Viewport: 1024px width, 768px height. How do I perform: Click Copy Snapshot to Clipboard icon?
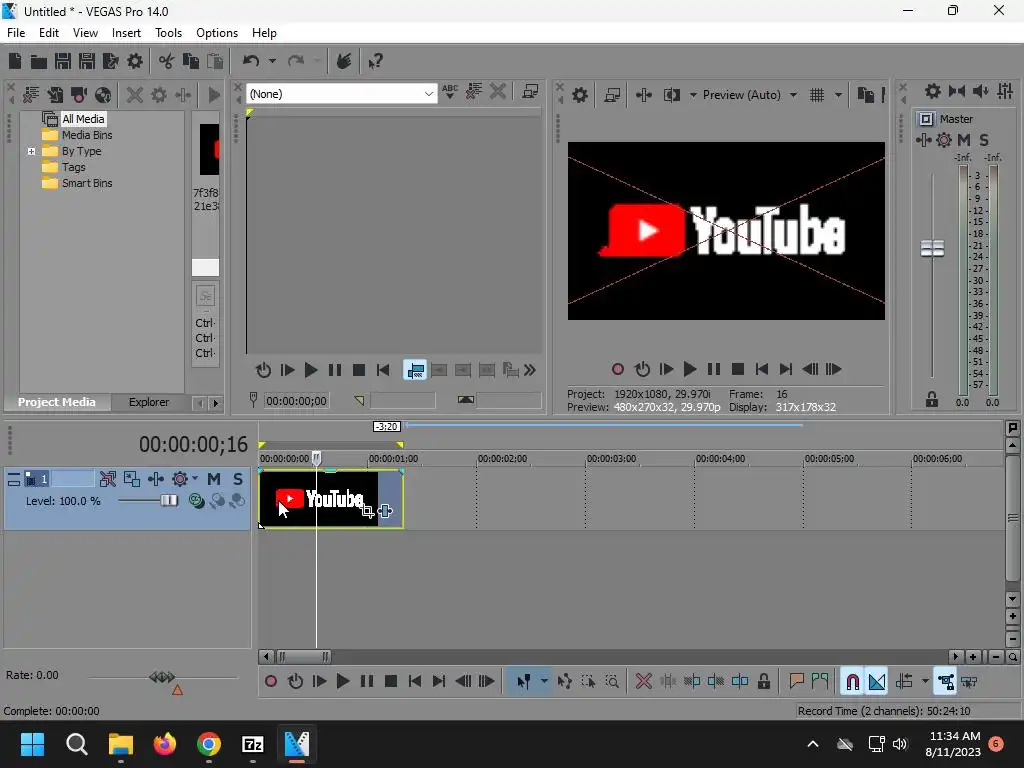pyautogui.click(x=865, y=95)
